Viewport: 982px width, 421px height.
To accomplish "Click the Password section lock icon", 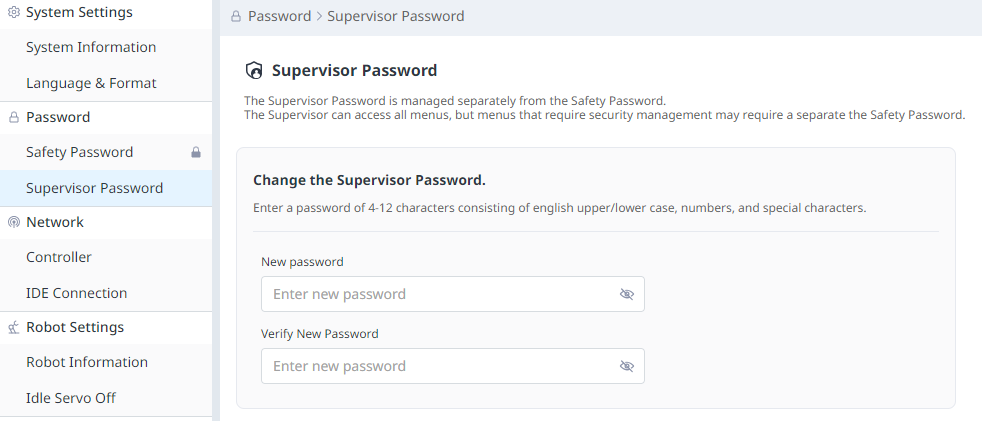I will click(x=14, y=118).
